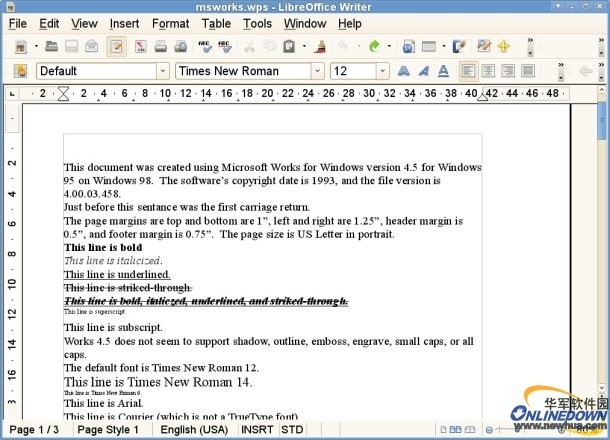This screenshot has width=610, height=440.
Task: Open the Tools menu
Action: pyautogui.click(x=257, y=24)
